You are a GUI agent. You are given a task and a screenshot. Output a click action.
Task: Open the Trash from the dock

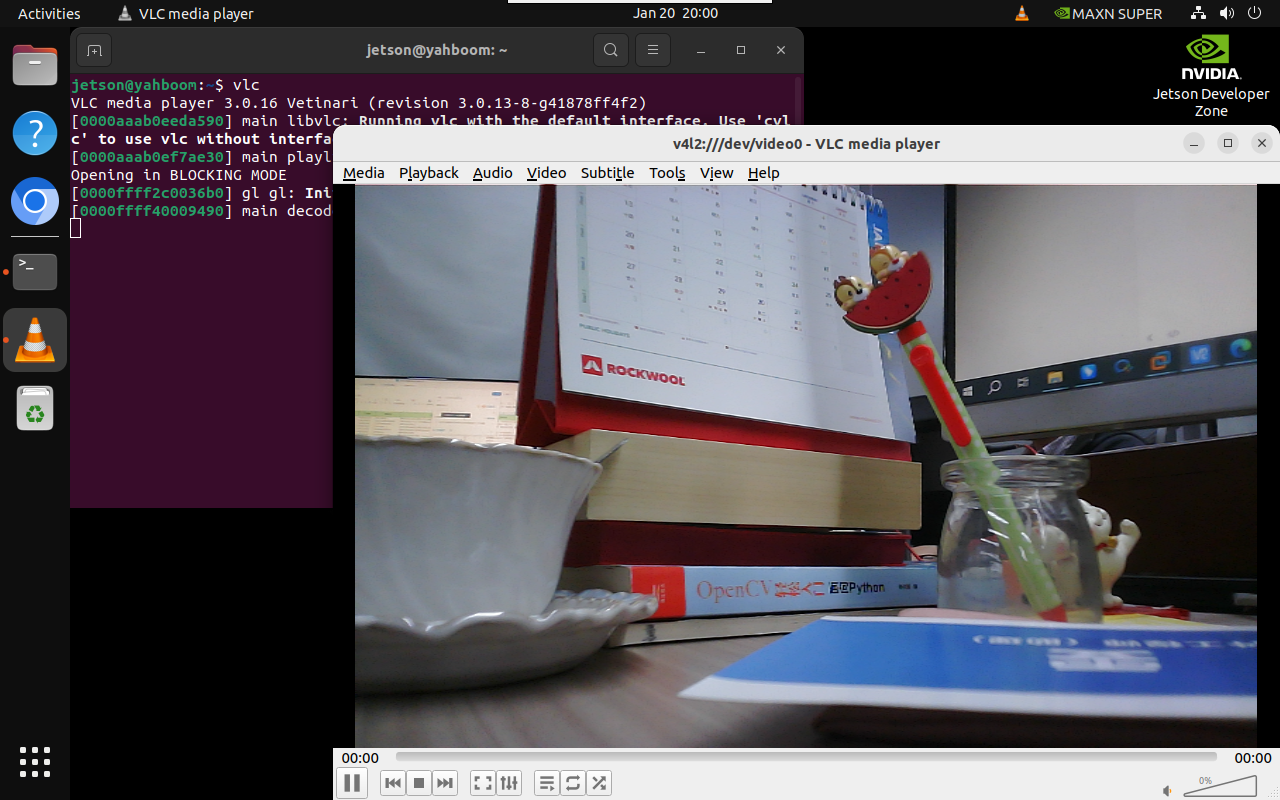coord(35,408)
